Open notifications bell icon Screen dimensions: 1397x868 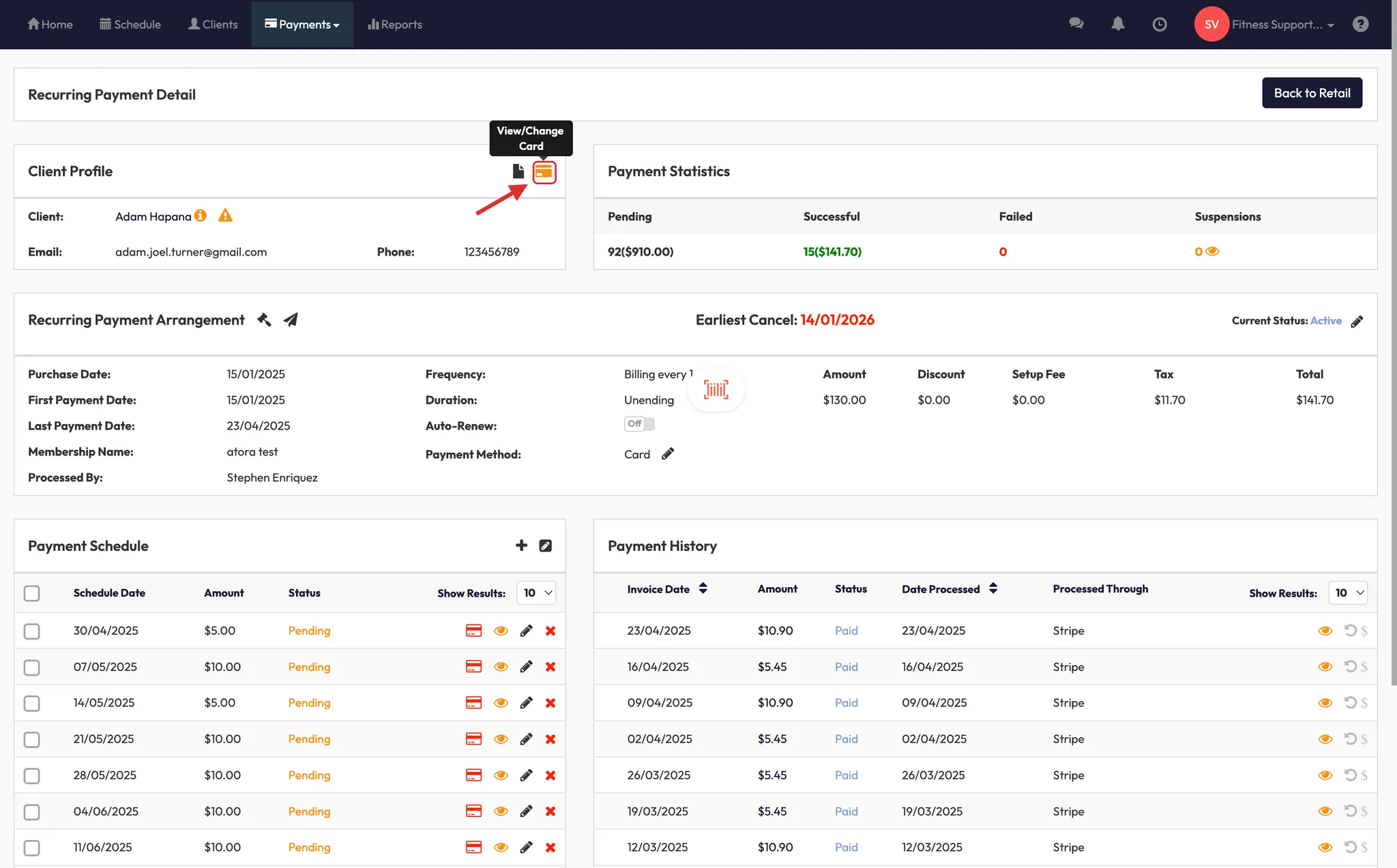(x=1117, y=25)
